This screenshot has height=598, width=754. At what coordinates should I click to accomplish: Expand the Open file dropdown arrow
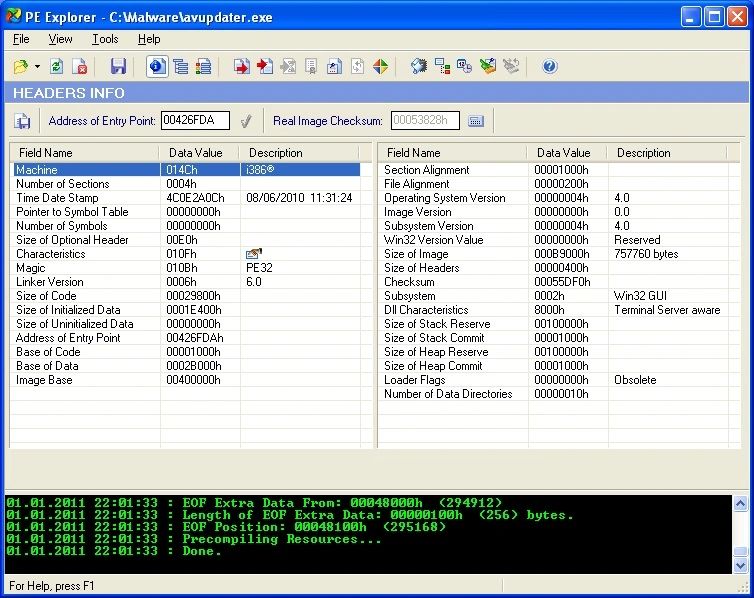click(x=37, y=66)
